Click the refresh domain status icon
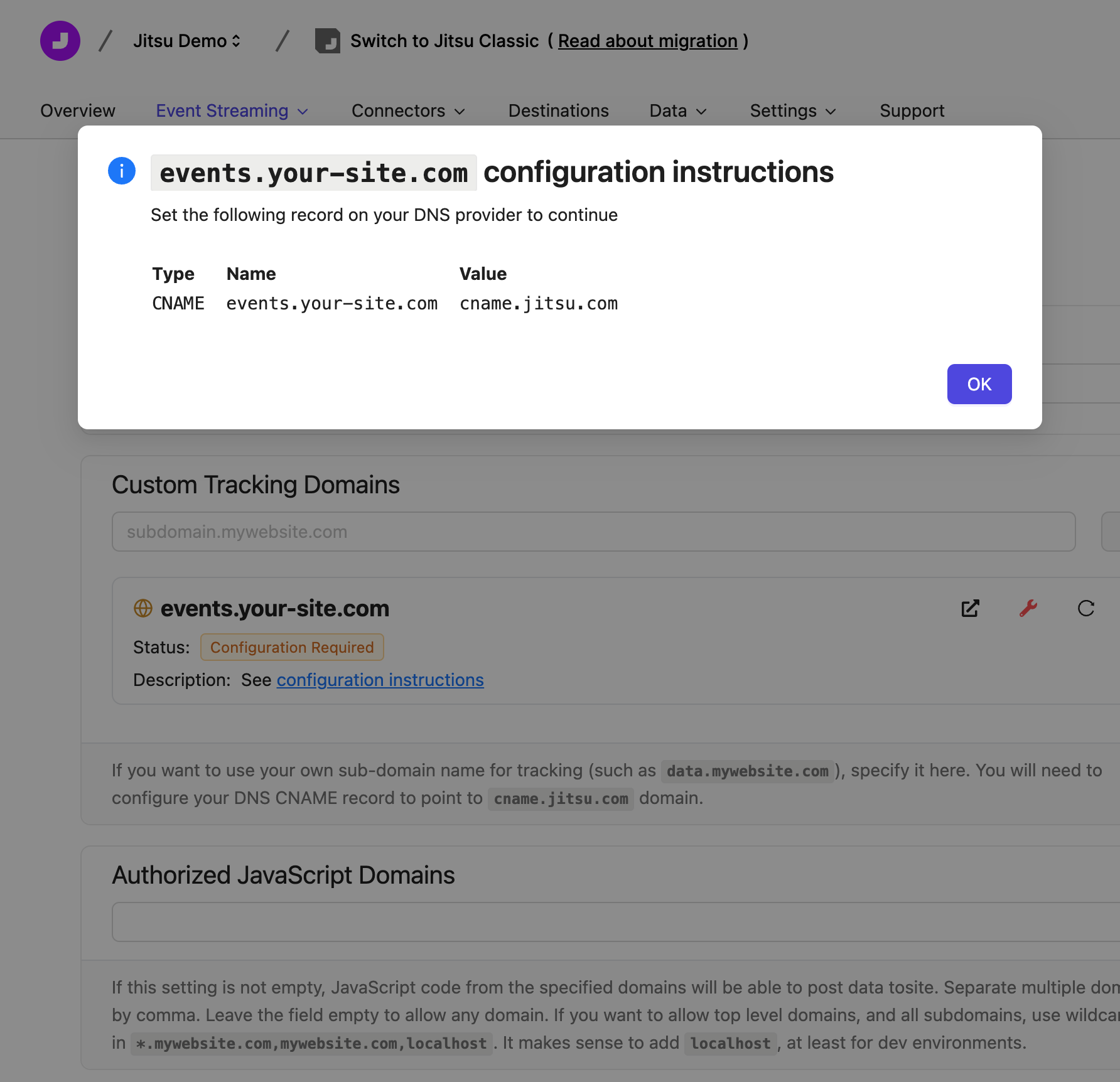The height and width of the screenshot is (1082, 1120). click(x=1086, y=608)
